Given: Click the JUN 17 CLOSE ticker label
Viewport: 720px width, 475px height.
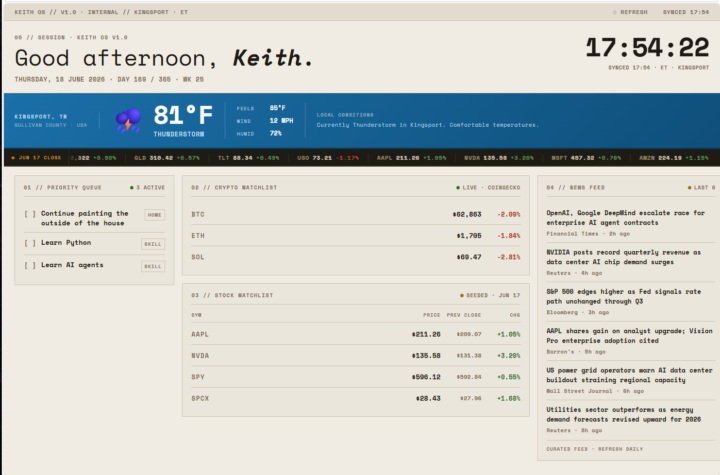Looking at the screenshot, I should pyautogui.click(x=36, y=158).
